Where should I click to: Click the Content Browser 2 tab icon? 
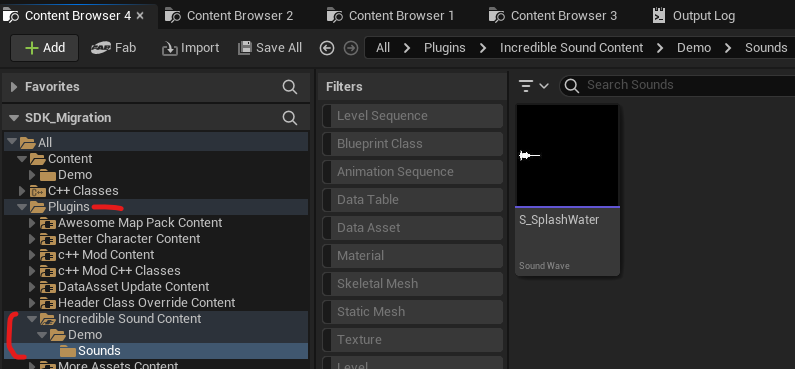173,16
